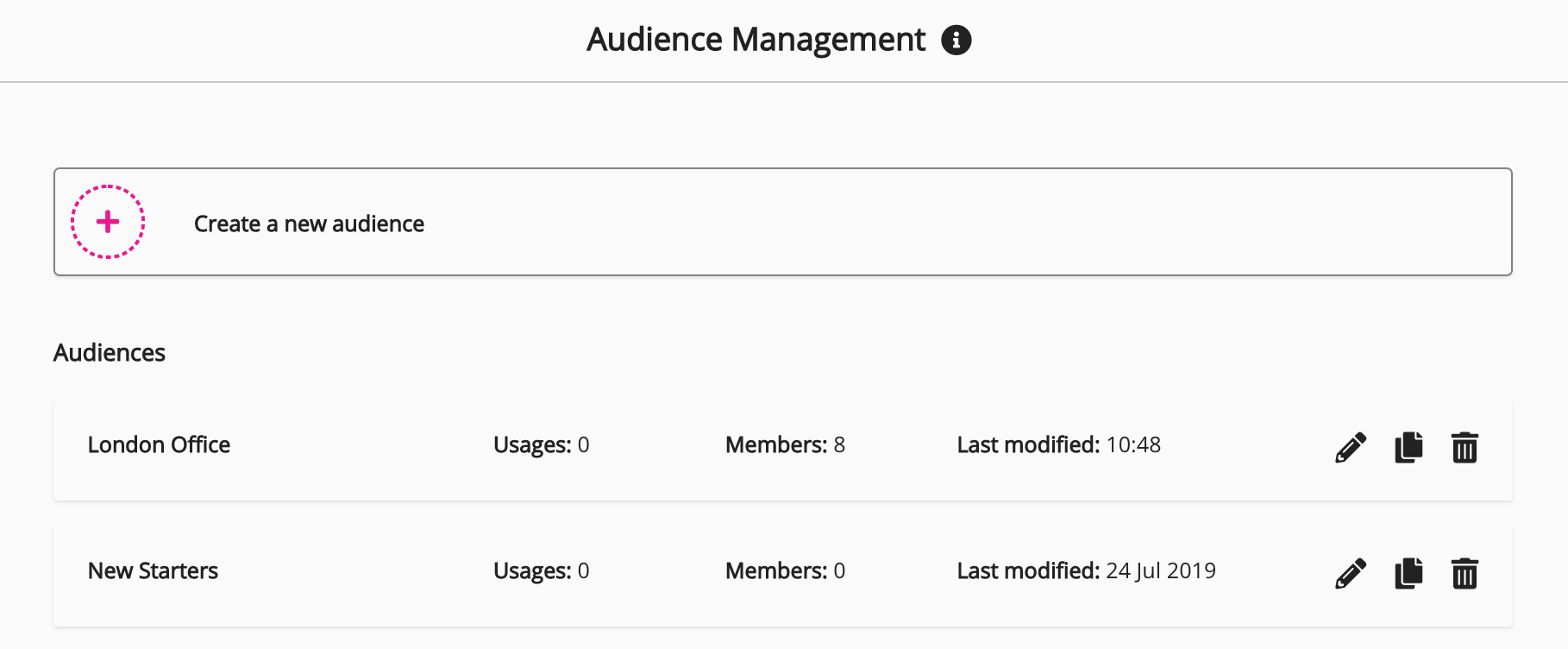This screenshot has height=649, width=1568.
Task: Open the Audience Management info icon
Action: pos(956,40)
